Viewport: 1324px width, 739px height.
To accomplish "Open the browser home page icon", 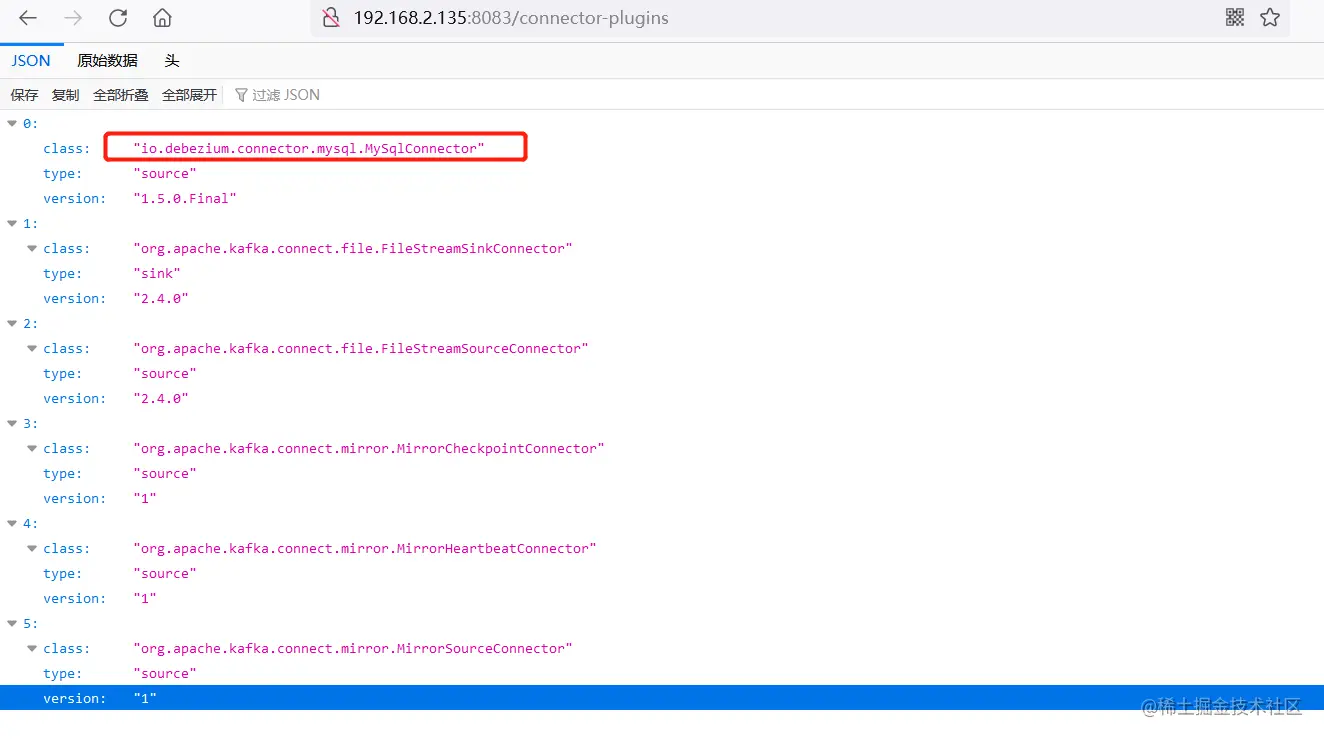I will coord(162,18).
